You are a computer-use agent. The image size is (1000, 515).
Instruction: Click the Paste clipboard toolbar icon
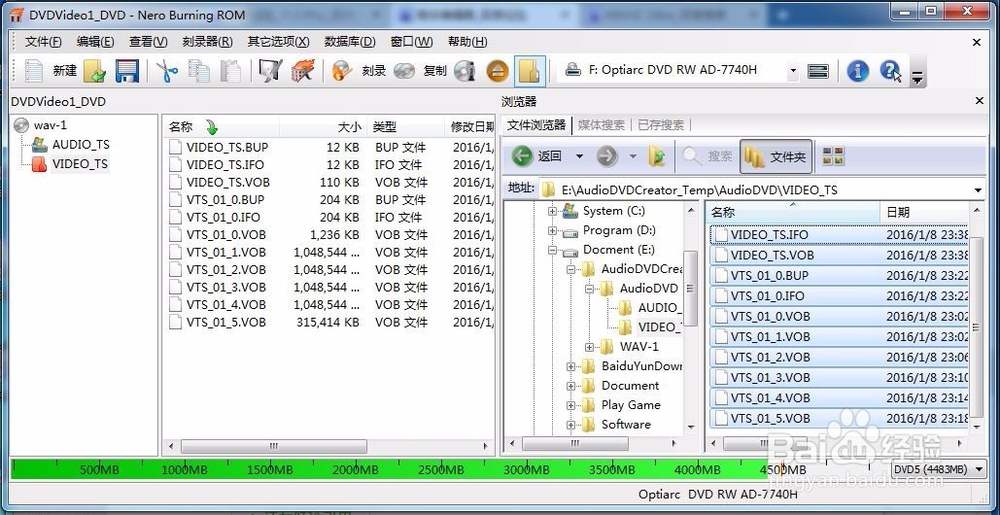[230, 71]
